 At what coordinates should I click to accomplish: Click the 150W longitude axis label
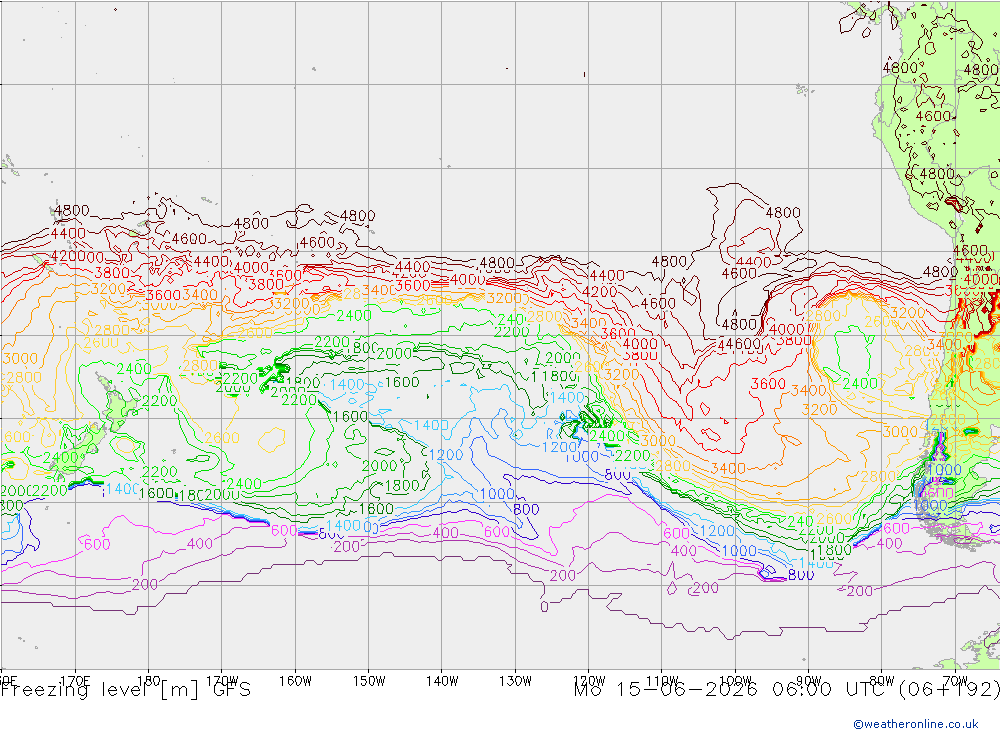pyautogui.click(x=369, y=681)
